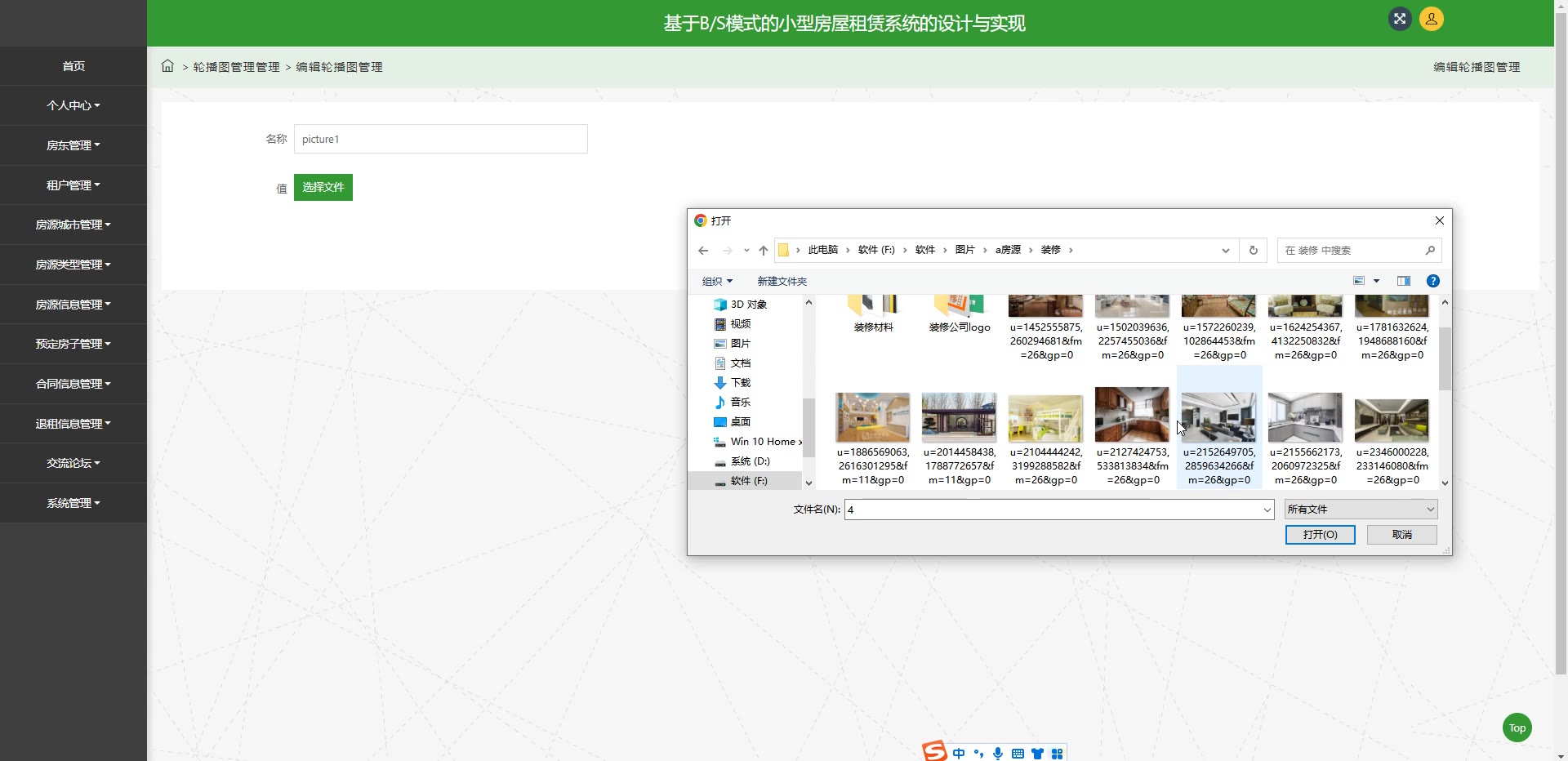The image size is (1568, 761).
Task: Open Sogou soft keyboard icon
Action: (x=1018, y=754)
